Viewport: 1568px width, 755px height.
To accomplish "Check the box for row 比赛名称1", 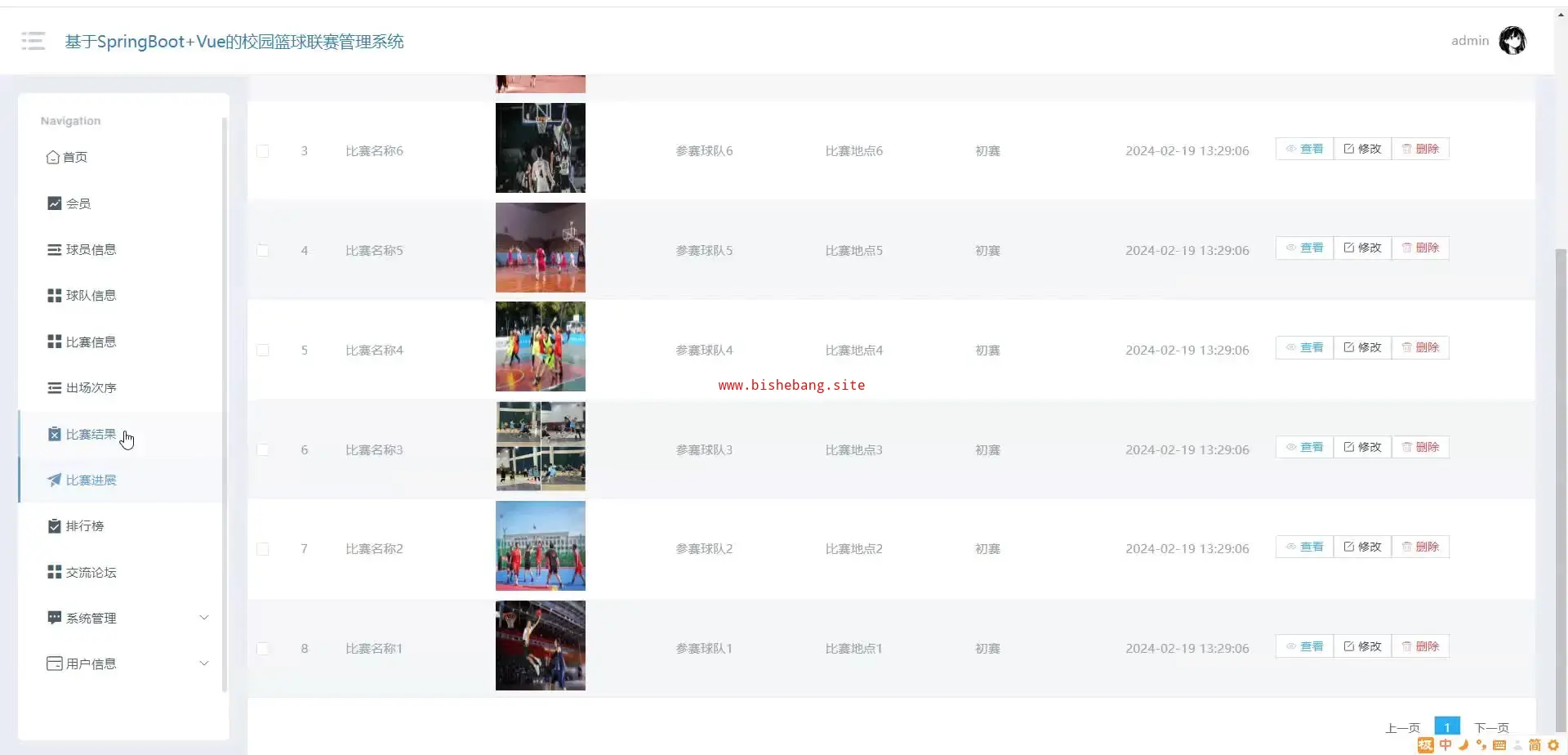I will click(x=263, y=649).
